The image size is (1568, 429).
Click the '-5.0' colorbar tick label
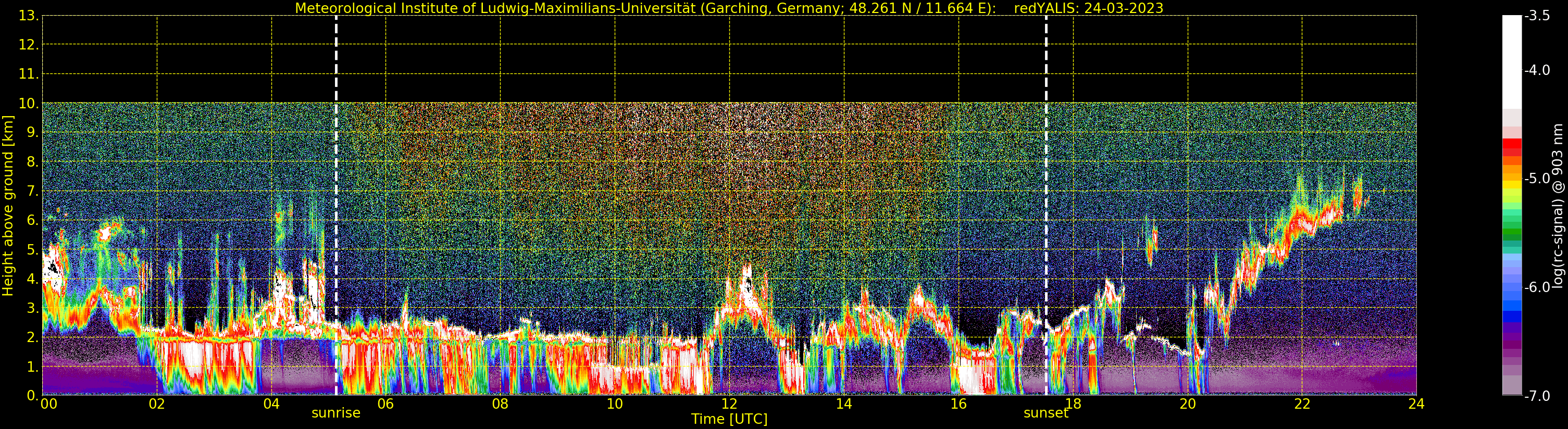[x=1537, y=179]
